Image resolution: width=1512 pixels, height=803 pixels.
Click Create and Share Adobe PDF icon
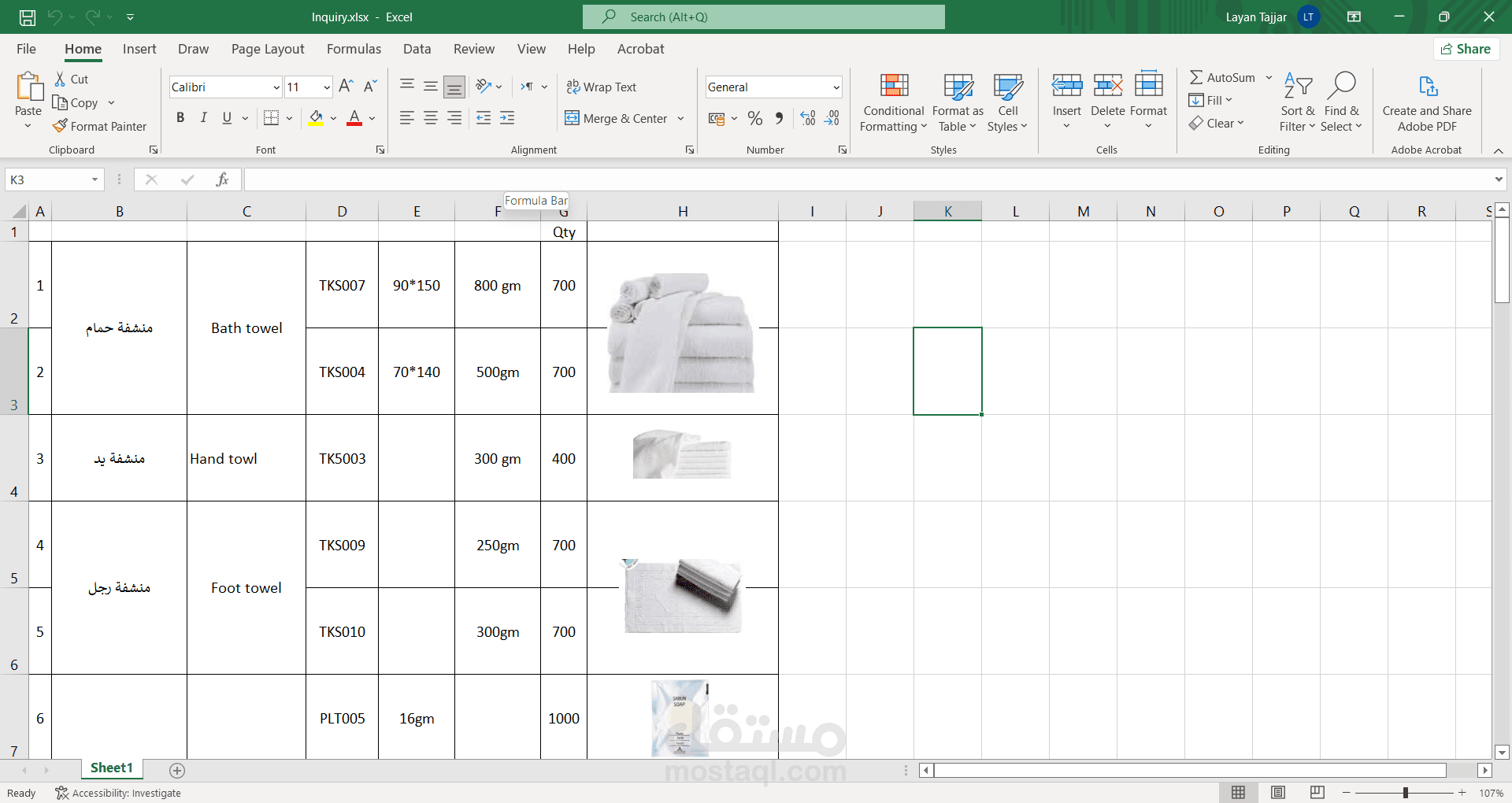click(1427, 85)
